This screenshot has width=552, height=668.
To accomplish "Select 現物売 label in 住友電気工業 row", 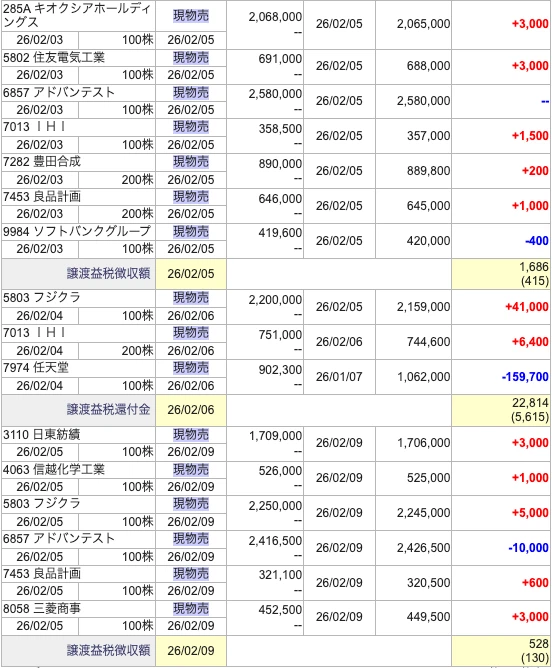I will pyautogui.click(x=191, y=58).
